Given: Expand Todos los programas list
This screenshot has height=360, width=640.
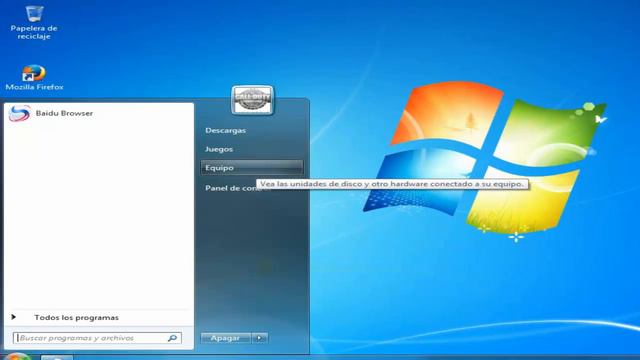Looking at the screenshot, I should [98, 318].
